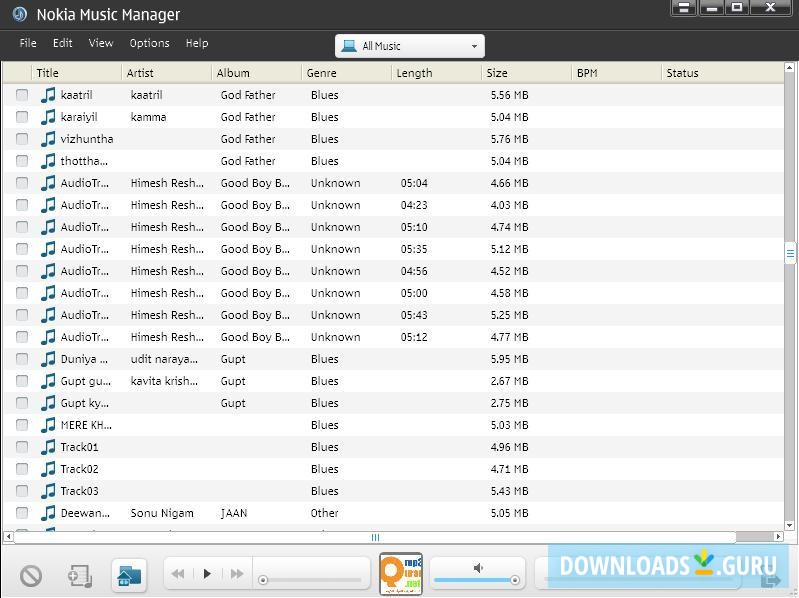Click the horizontal scrollbar thumb
Viewport: 799px width, 598px height.
pyautogui.click(x=375, y=537)
